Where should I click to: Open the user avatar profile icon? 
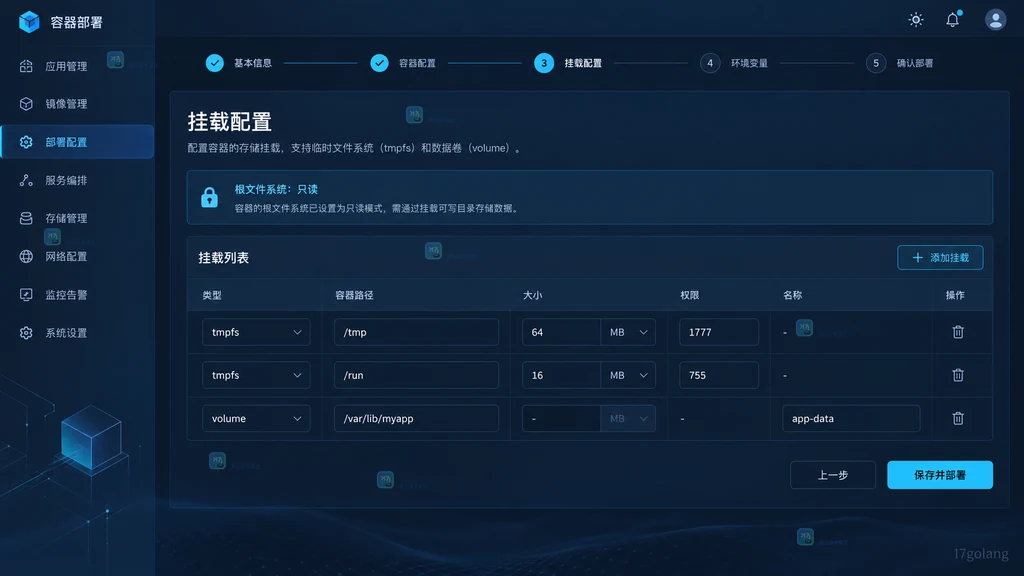pos(995,20)
